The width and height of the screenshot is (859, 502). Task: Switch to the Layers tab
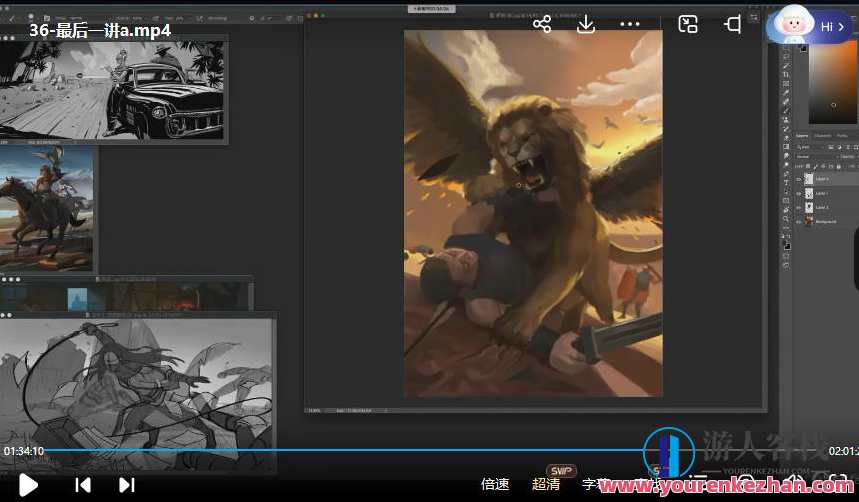802,135
